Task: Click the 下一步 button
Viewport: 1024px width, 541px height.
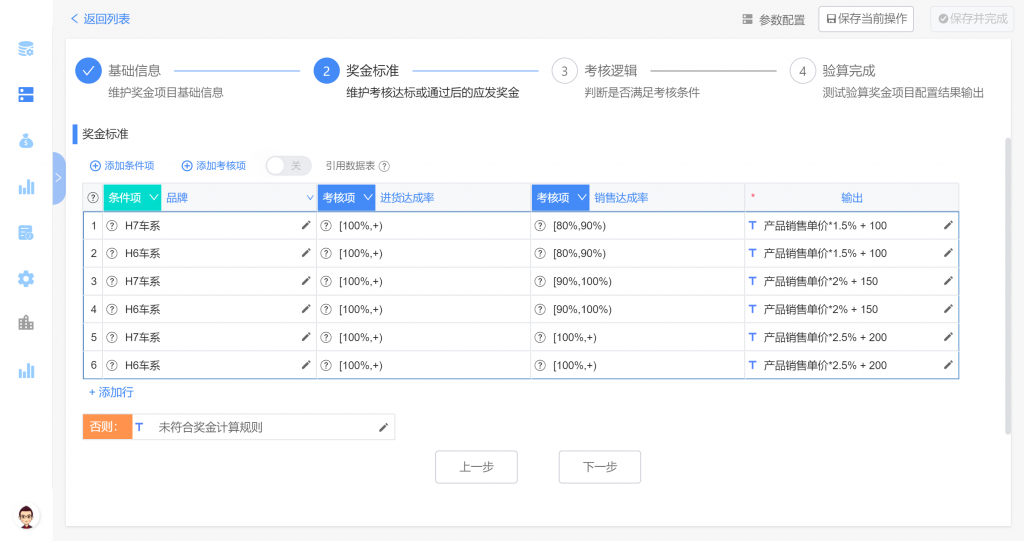Action: click(599, 467)
